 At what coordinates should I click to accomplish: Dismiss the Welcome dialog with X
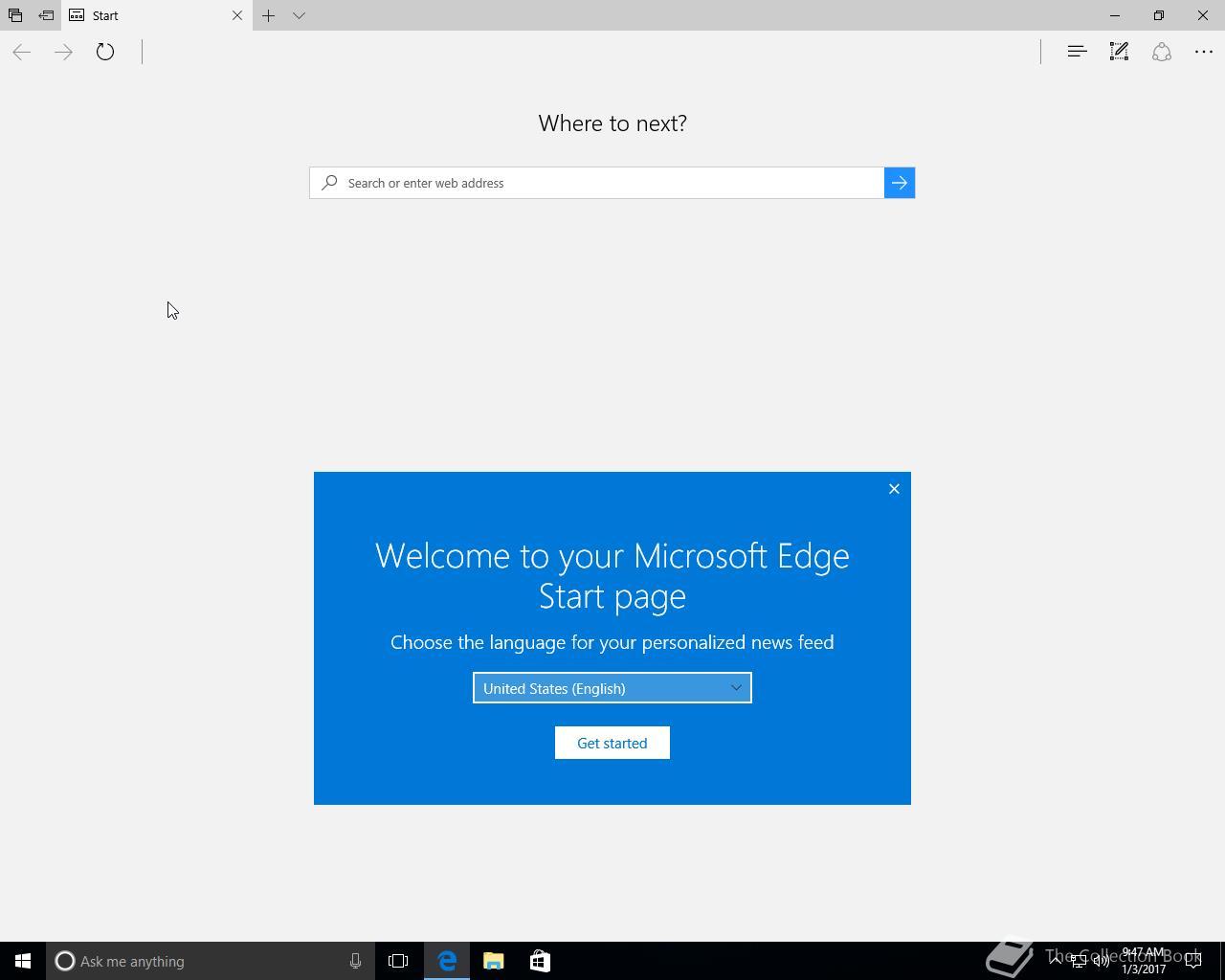[894, 489]
